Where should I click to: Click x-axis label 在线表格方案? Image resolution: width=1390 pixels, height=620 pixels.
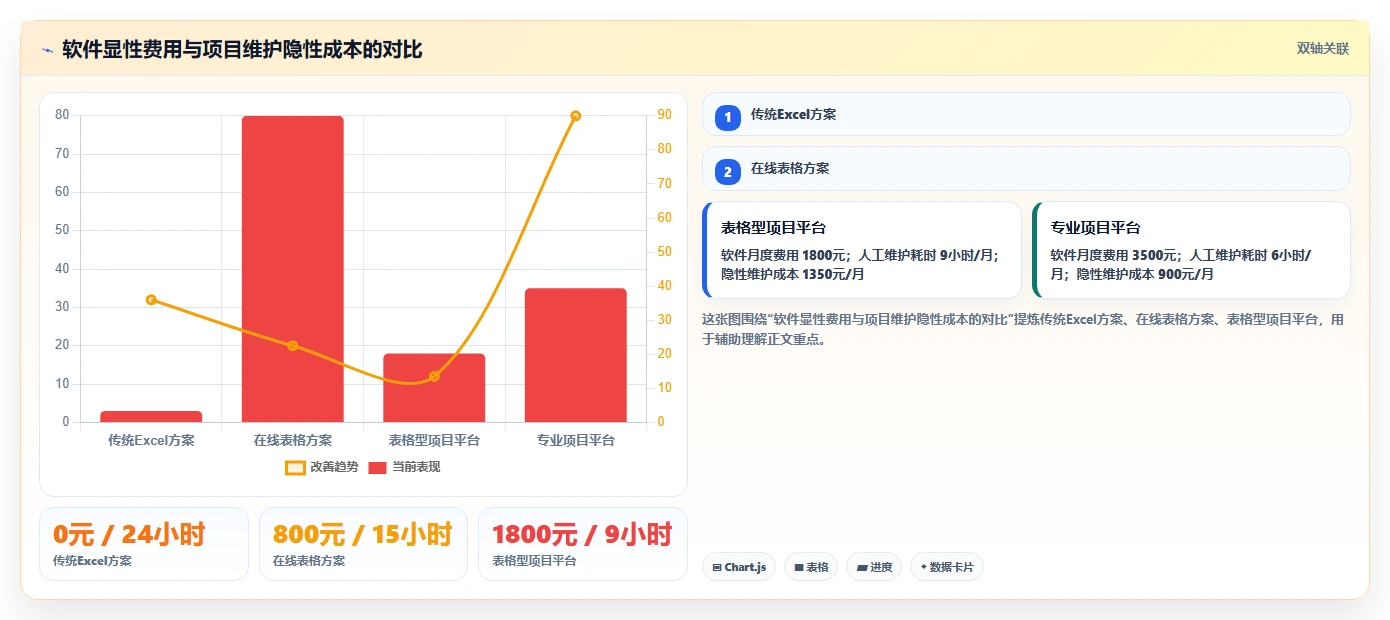coord(293,440)
